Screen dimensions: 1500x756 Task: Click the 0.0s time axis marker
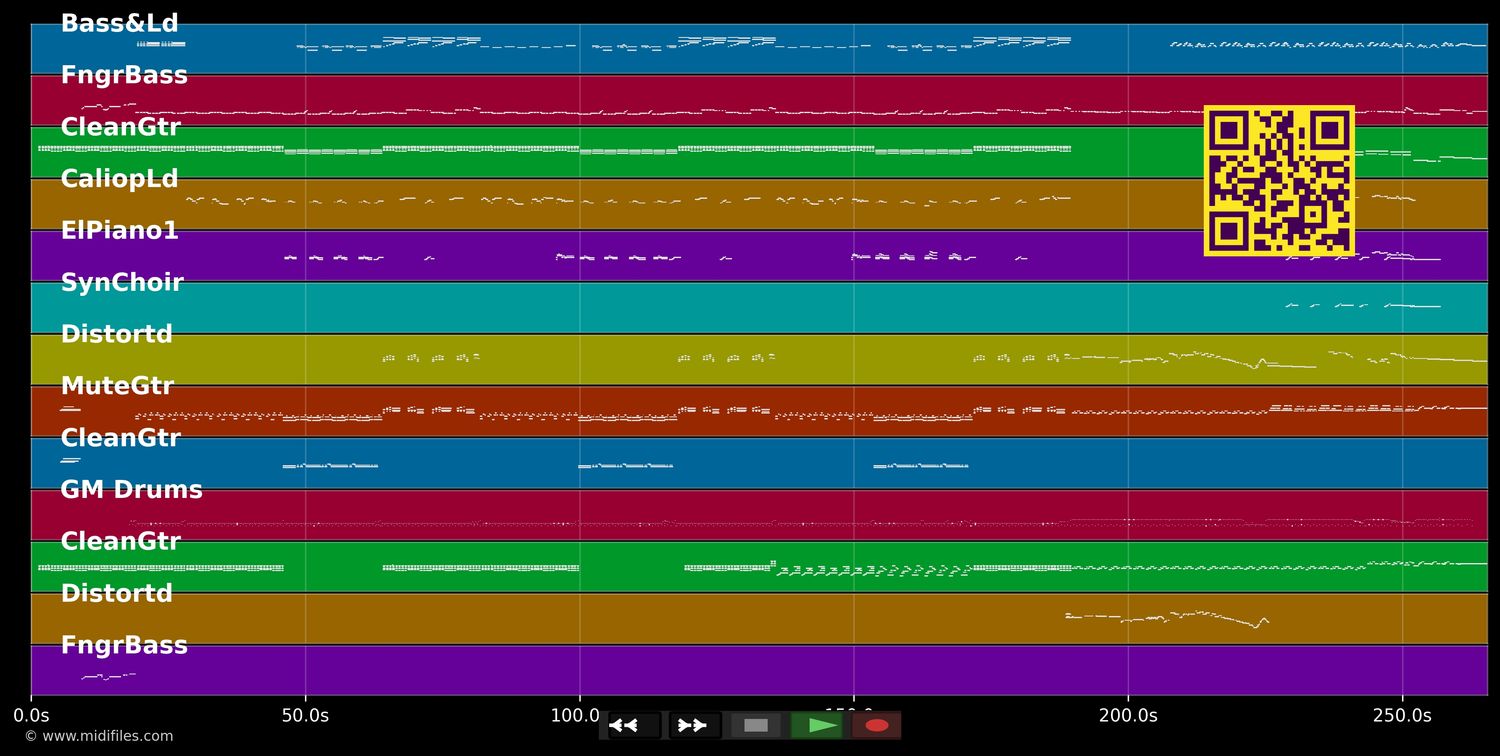tap(31, 715)
